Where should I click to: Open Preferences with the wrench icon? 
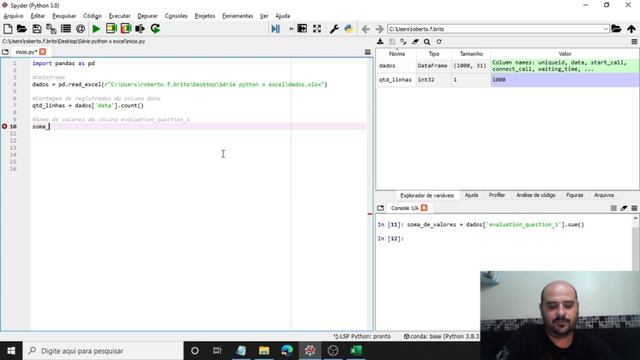click(334, 29)
